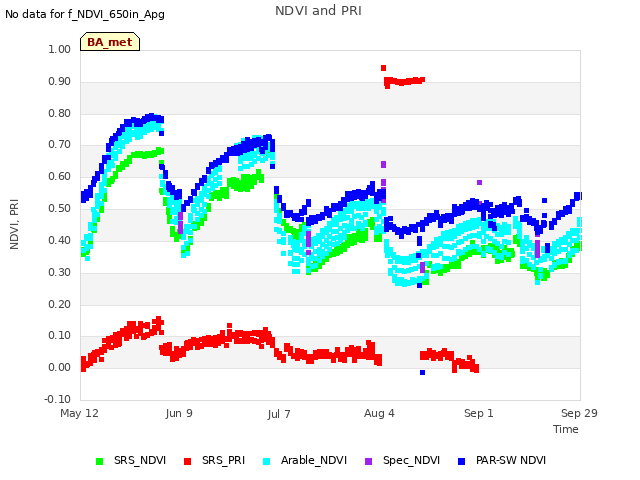Click the blue PAR-SW NDVI legend swatch
This screenshot has height=480, width=640.
[x=462, y=461]
